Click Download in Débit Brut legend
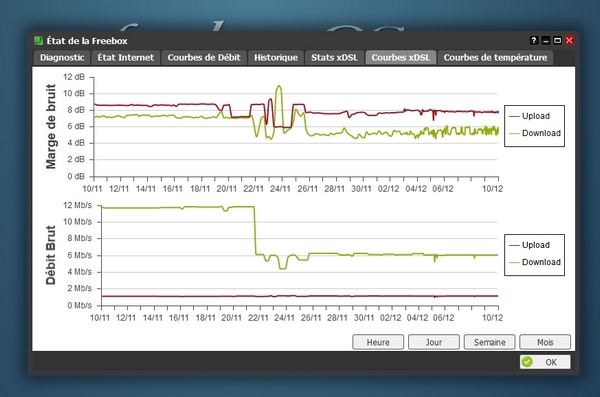Screen dimensions: 600x397 coord(541,262)
